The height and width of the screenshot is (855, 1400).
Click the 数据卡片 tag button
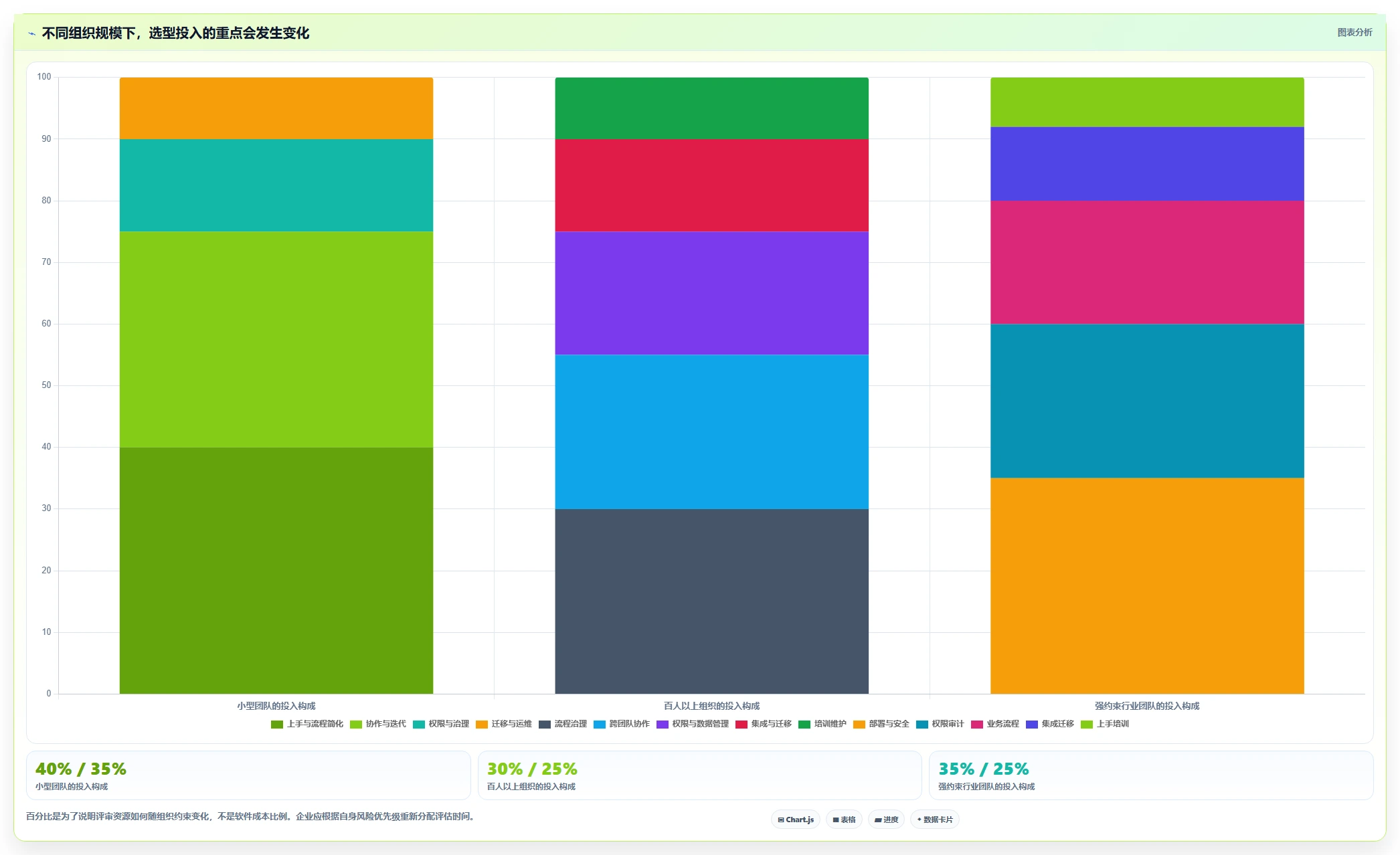tap(935, 820)
